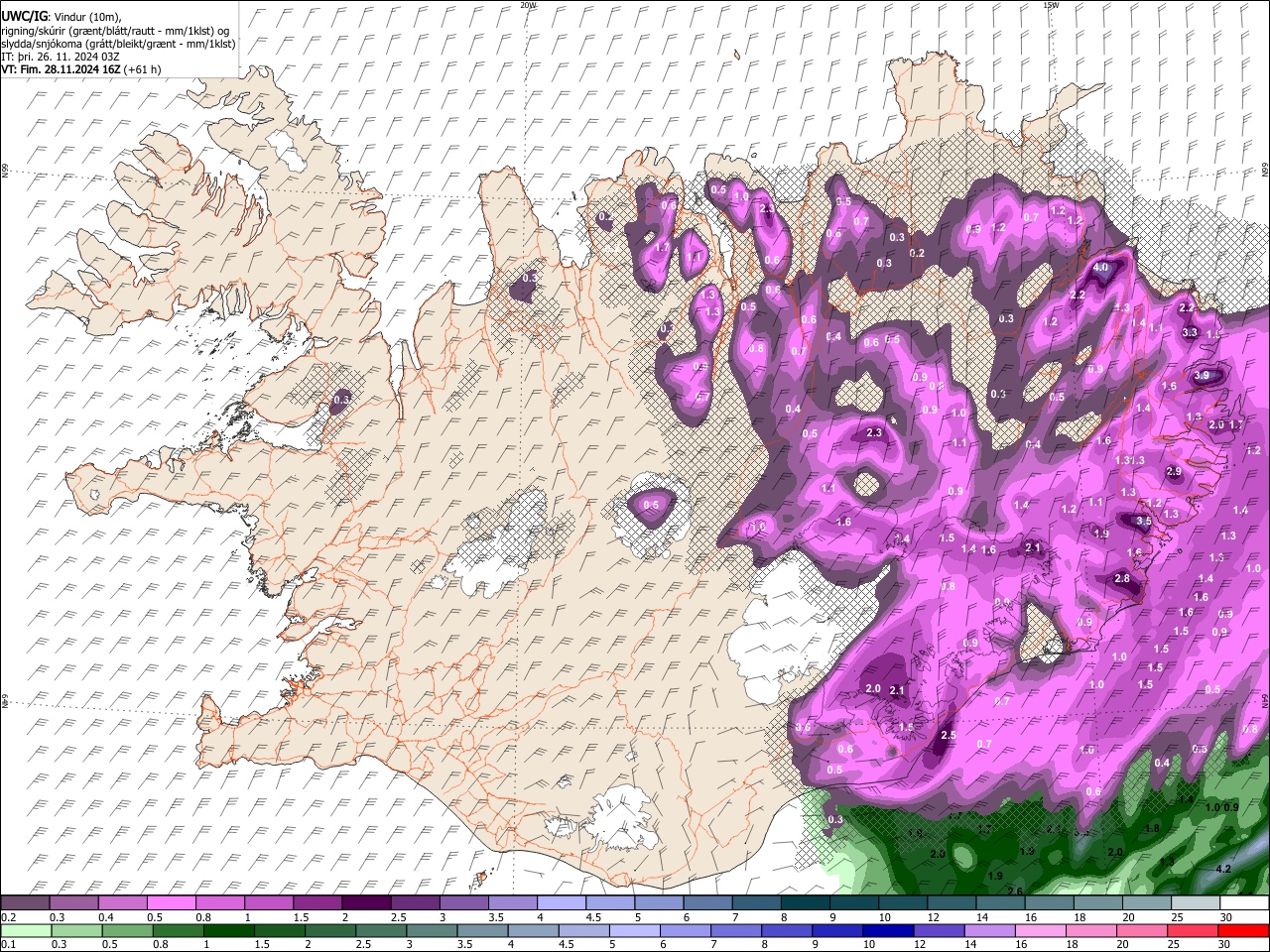
Task: Click the light pink 16–18 swatch in lower legend
Action: tap(1041, 930)
